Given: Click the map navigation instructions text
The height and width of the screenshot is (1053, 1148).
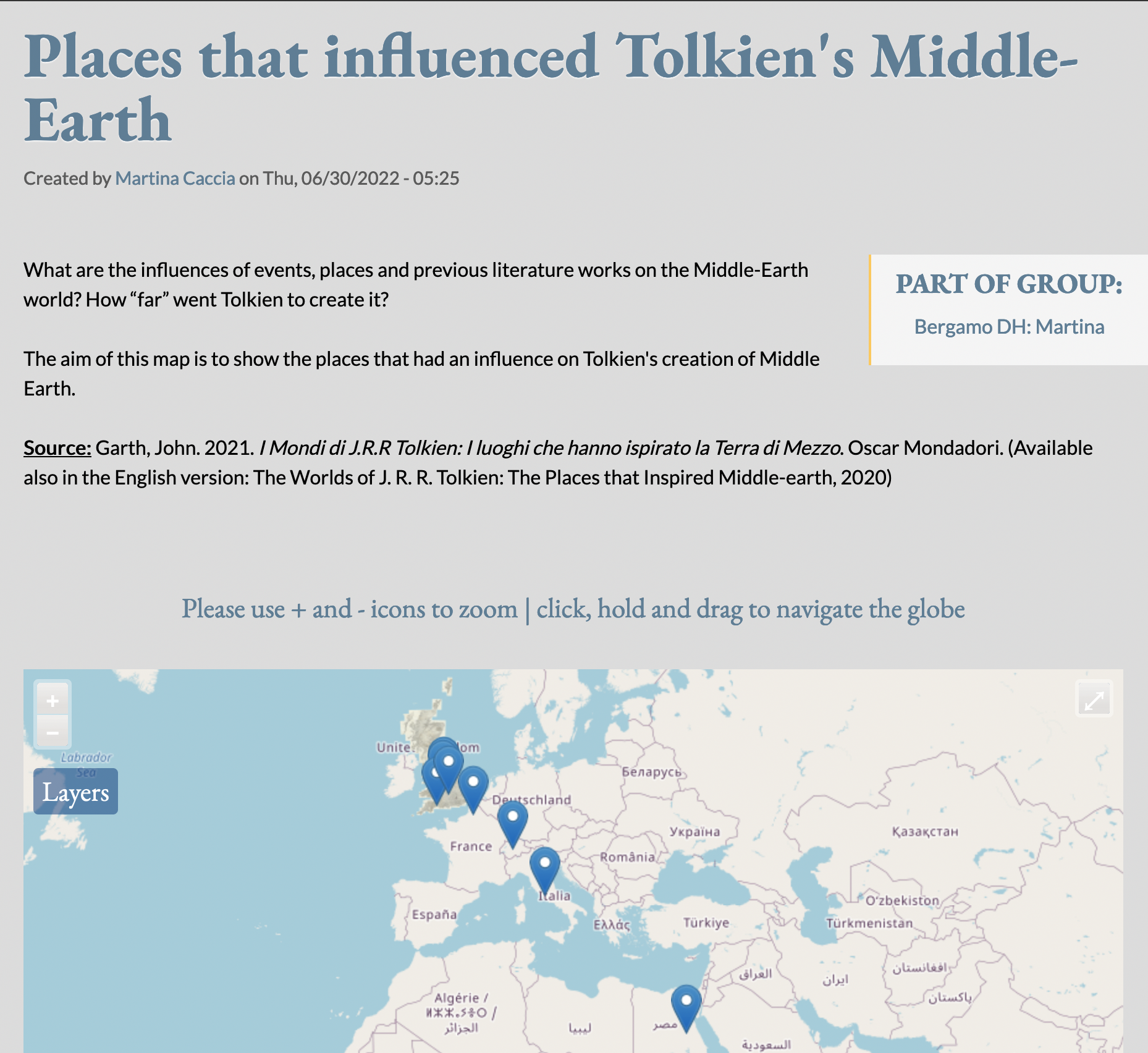Looking at the screenshot, I should pos(573,609).
